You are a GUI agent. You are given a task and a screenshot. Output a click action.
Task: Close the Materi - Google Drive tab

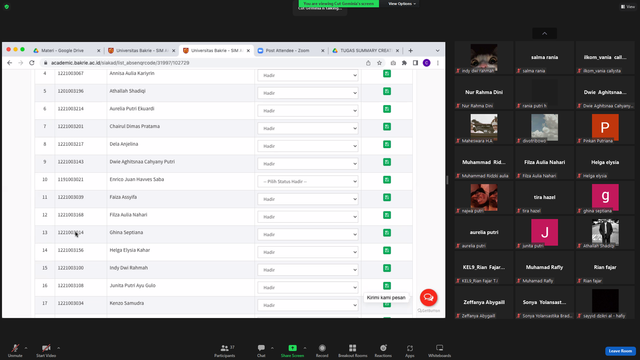98,51
